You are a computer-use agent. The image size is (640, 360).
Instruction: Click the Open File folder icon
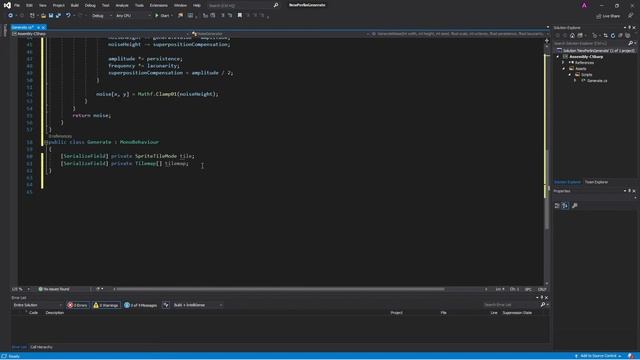(43, 16)
